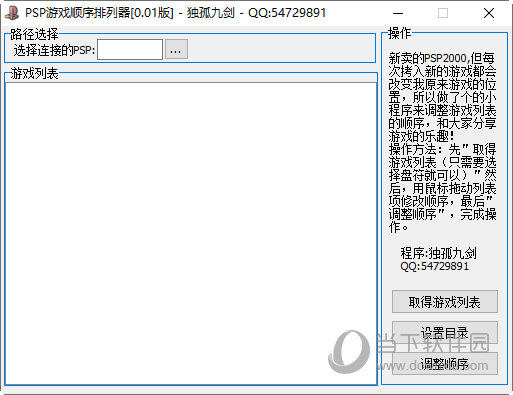Click the disabled maximize button
Image resolution: width=513 pixels, height=395 pixels.
point(443,13)
